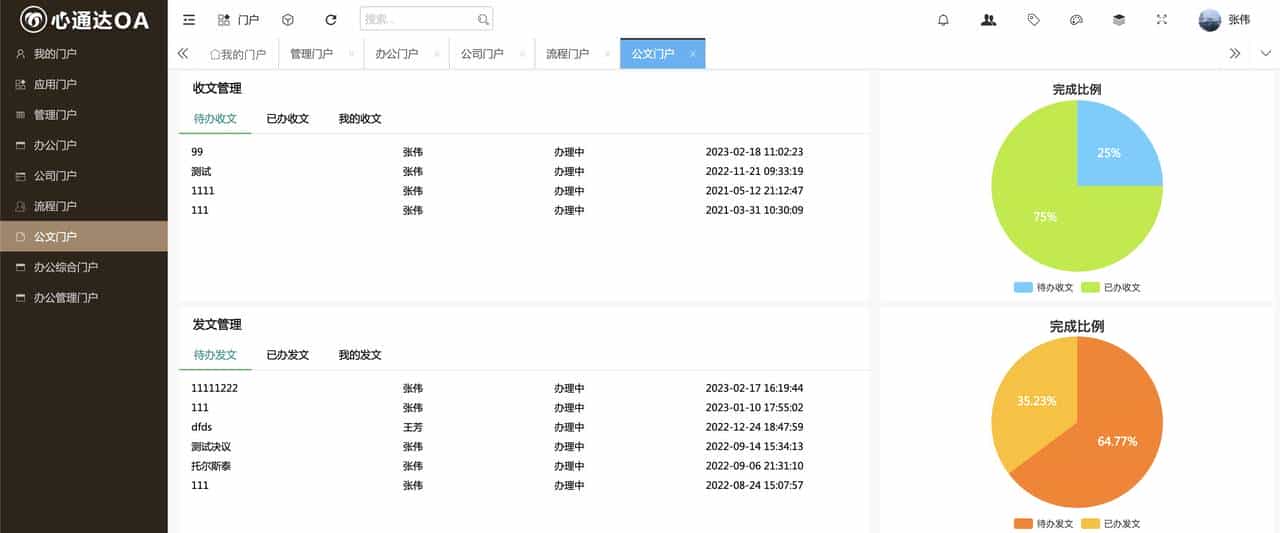This screenshot has height=533, width=1280.
Task: Click the magnifier icon in the search box
Action: (x=484, y=19)
